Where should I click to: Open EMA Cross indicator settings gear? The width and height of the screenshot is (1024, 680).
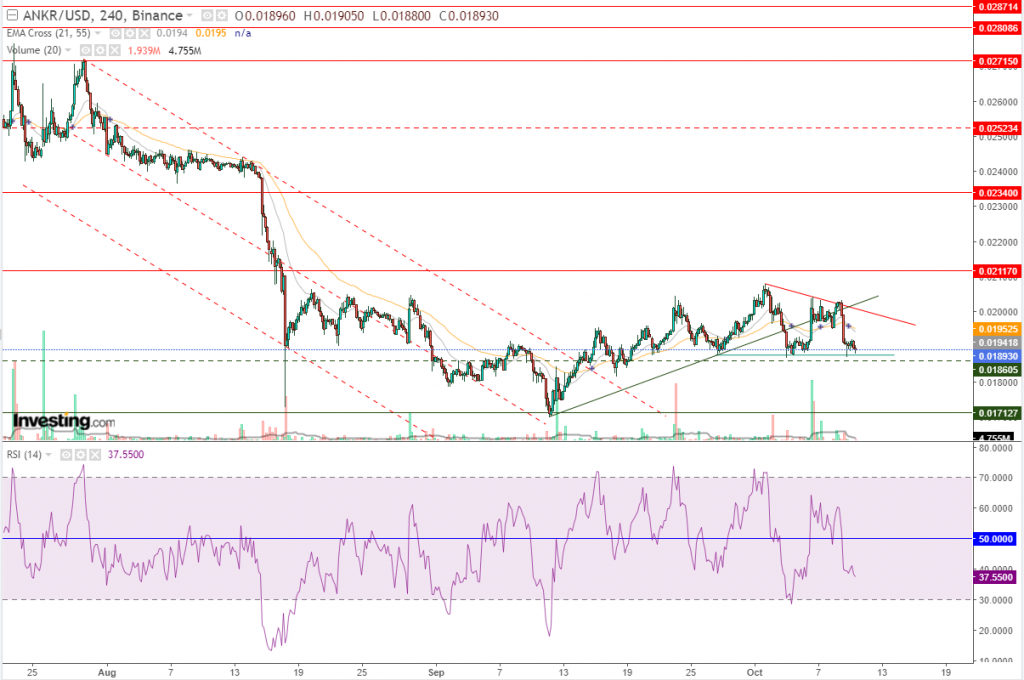click(130, 33)
